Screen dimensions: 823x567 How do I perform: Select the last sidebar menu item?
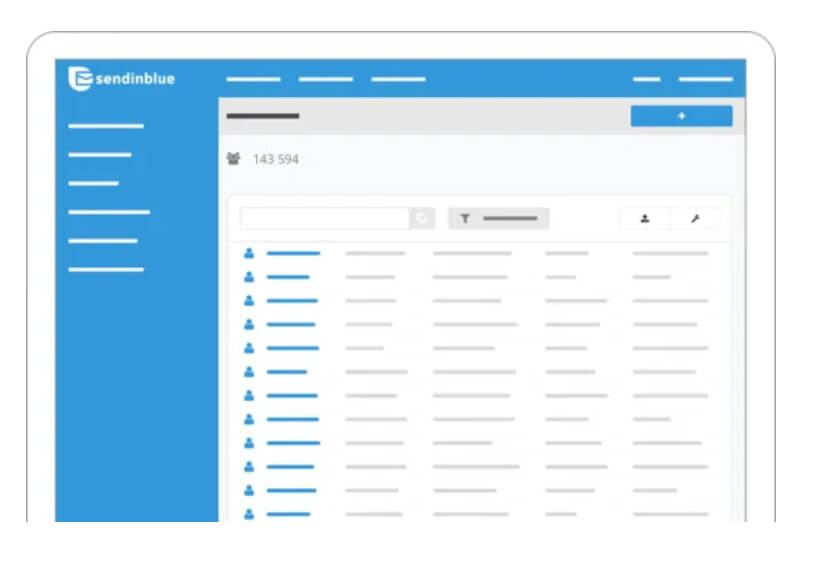point(106,269)
